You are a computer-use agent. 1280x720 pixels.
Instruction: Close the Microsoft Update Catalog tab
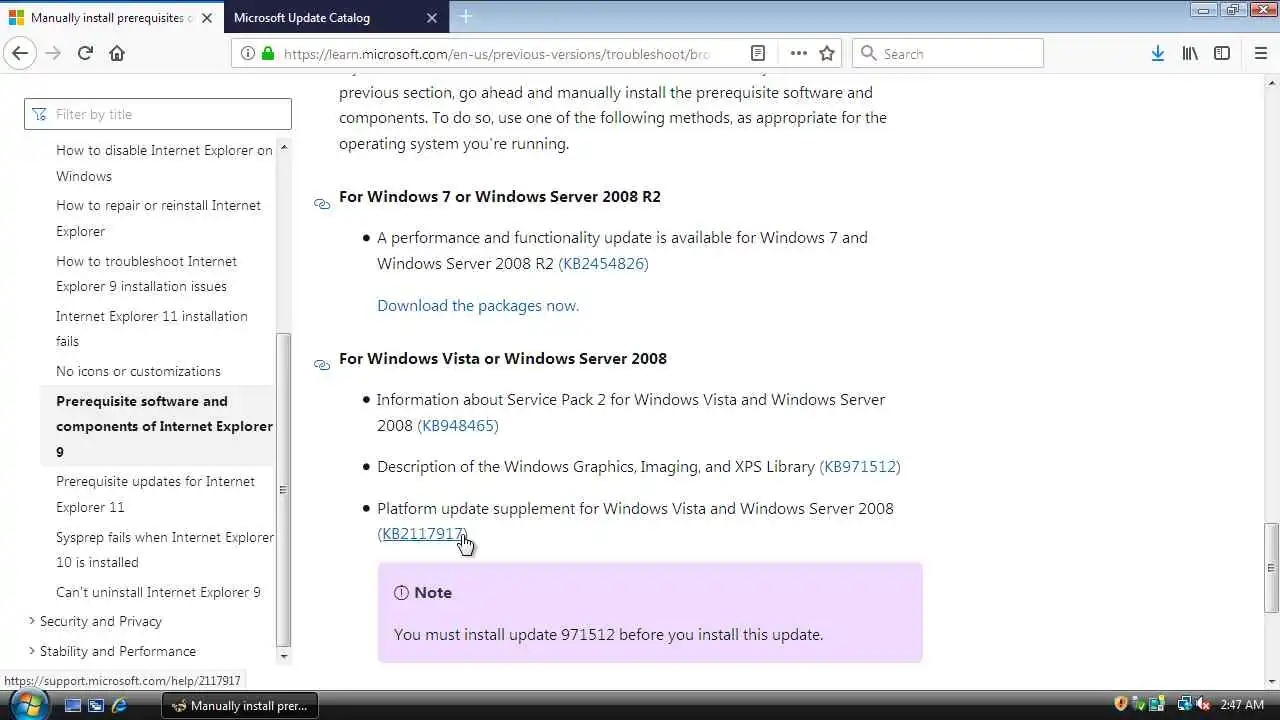[432, 18]
